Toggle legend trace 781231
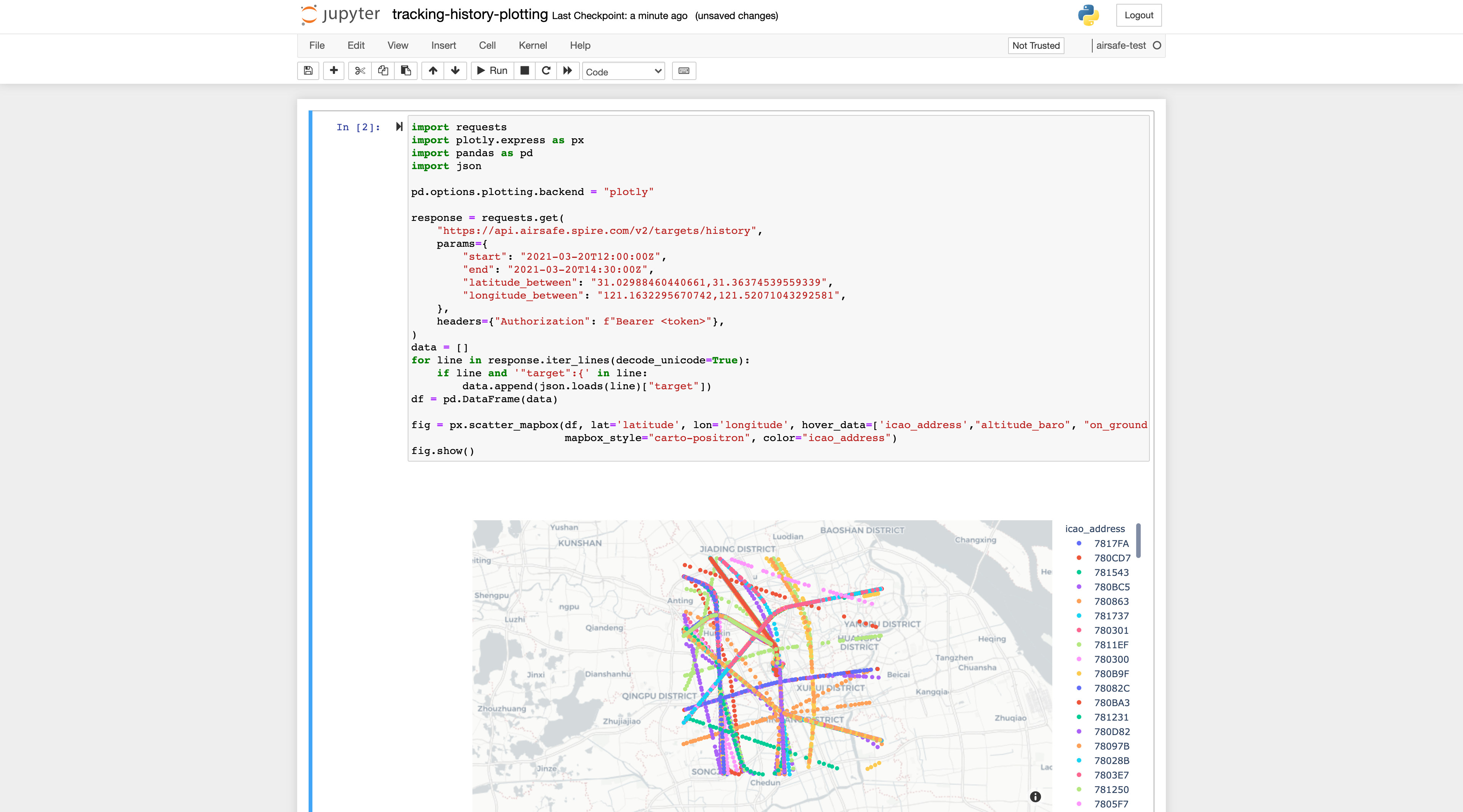 coord(1103,717)
